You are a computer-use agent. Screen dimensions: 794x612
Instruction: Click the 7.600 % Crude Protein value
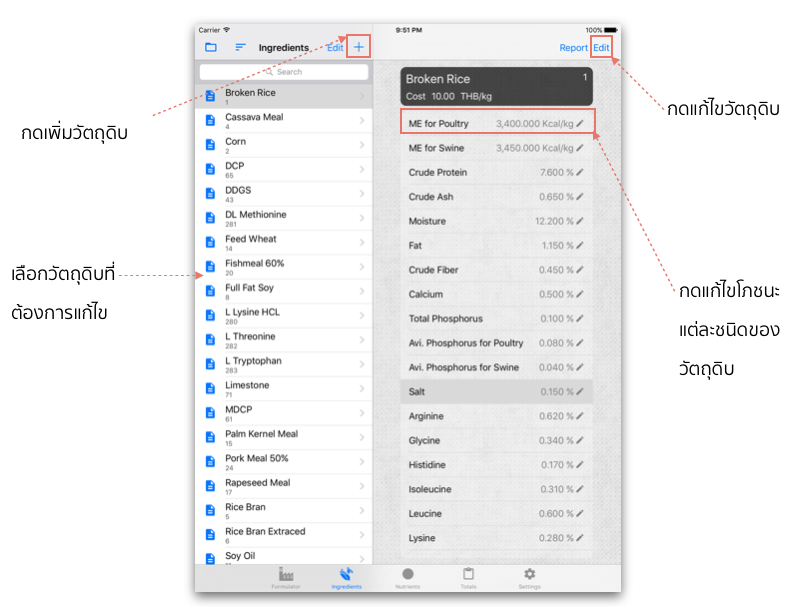click(557, 172)
